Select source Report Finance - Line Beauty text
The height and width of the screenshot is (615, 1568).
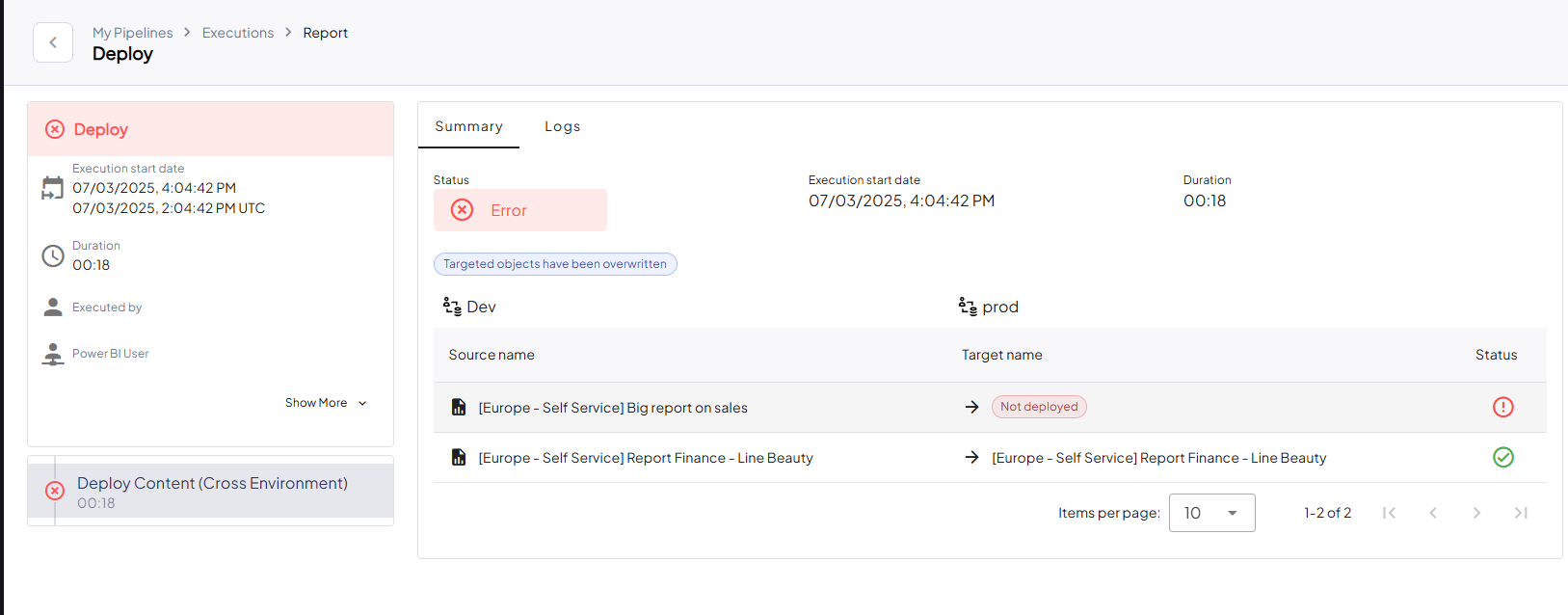coord(646,458)
